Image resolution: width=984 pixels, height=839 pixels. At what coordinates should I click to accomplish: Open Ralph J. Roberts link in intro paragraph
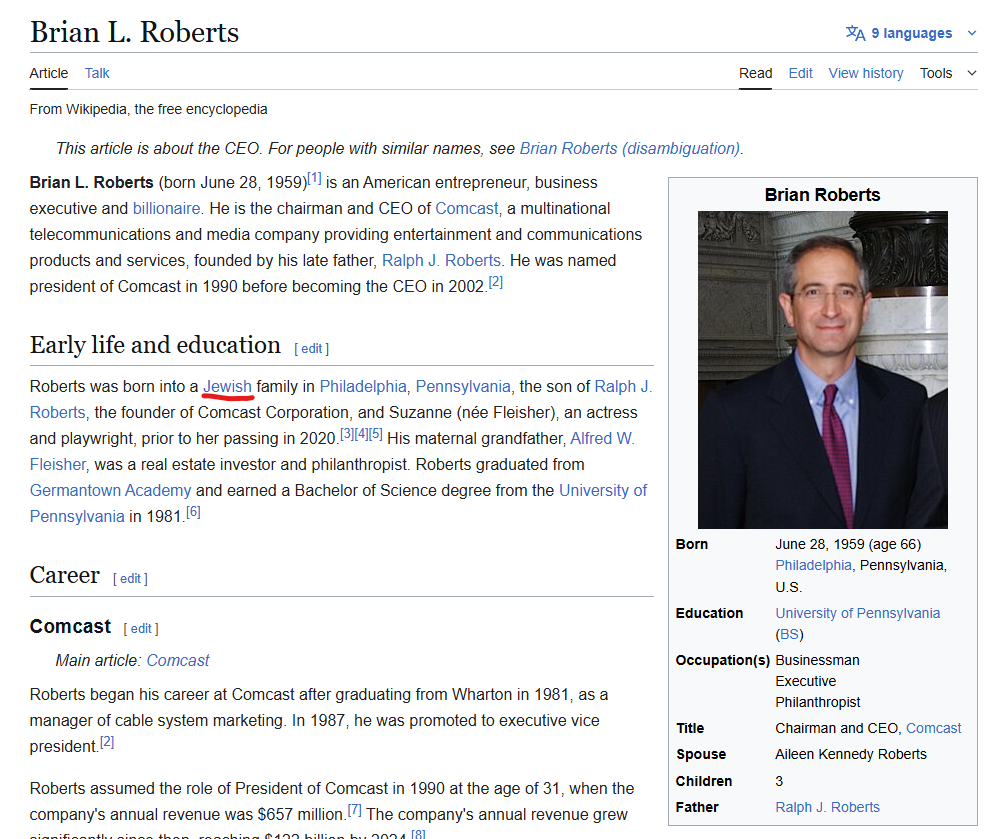pos(441,260)
